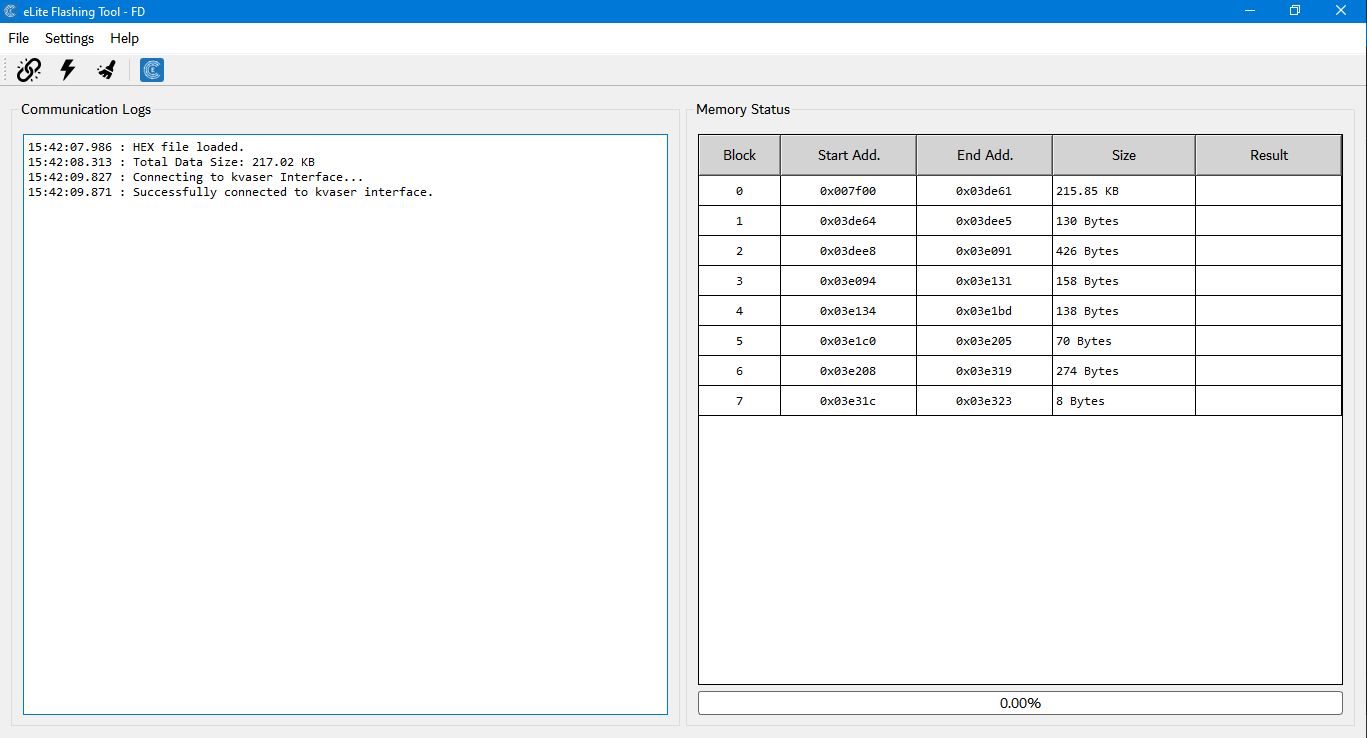The width and height of the screenshot is (1367, 738).
Task: Click inside the Communication Logs text area
Action: [345, 450]
